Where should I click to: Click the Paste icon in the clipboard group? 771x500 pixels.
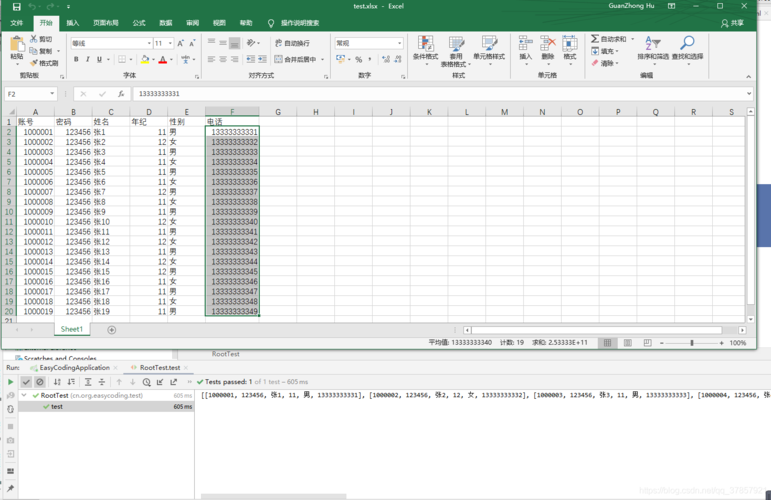pos(17,44)
